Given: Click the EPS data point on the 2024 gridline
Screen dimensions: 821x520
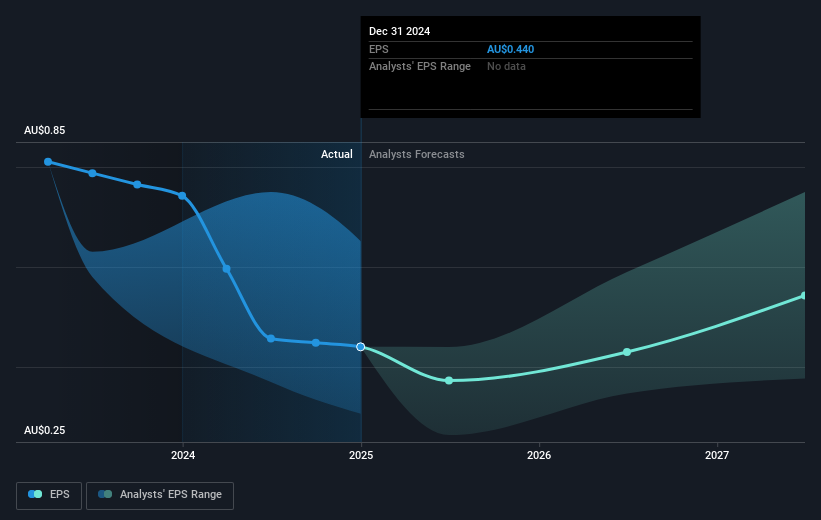Looking at the screenshot, I should tap(182, 195).
